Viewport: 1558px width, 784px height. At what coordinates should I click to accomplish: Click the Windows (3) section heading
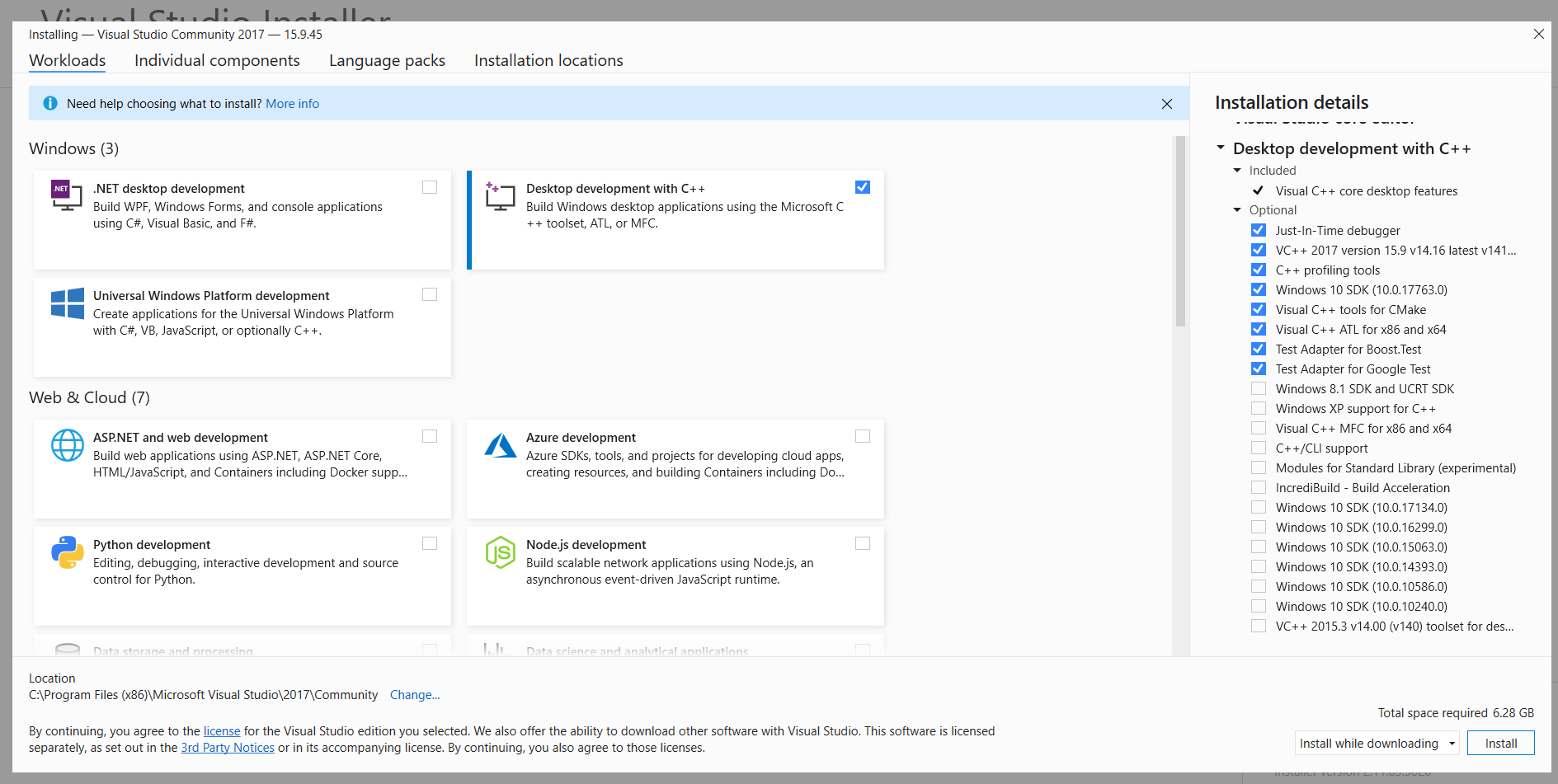73,148
